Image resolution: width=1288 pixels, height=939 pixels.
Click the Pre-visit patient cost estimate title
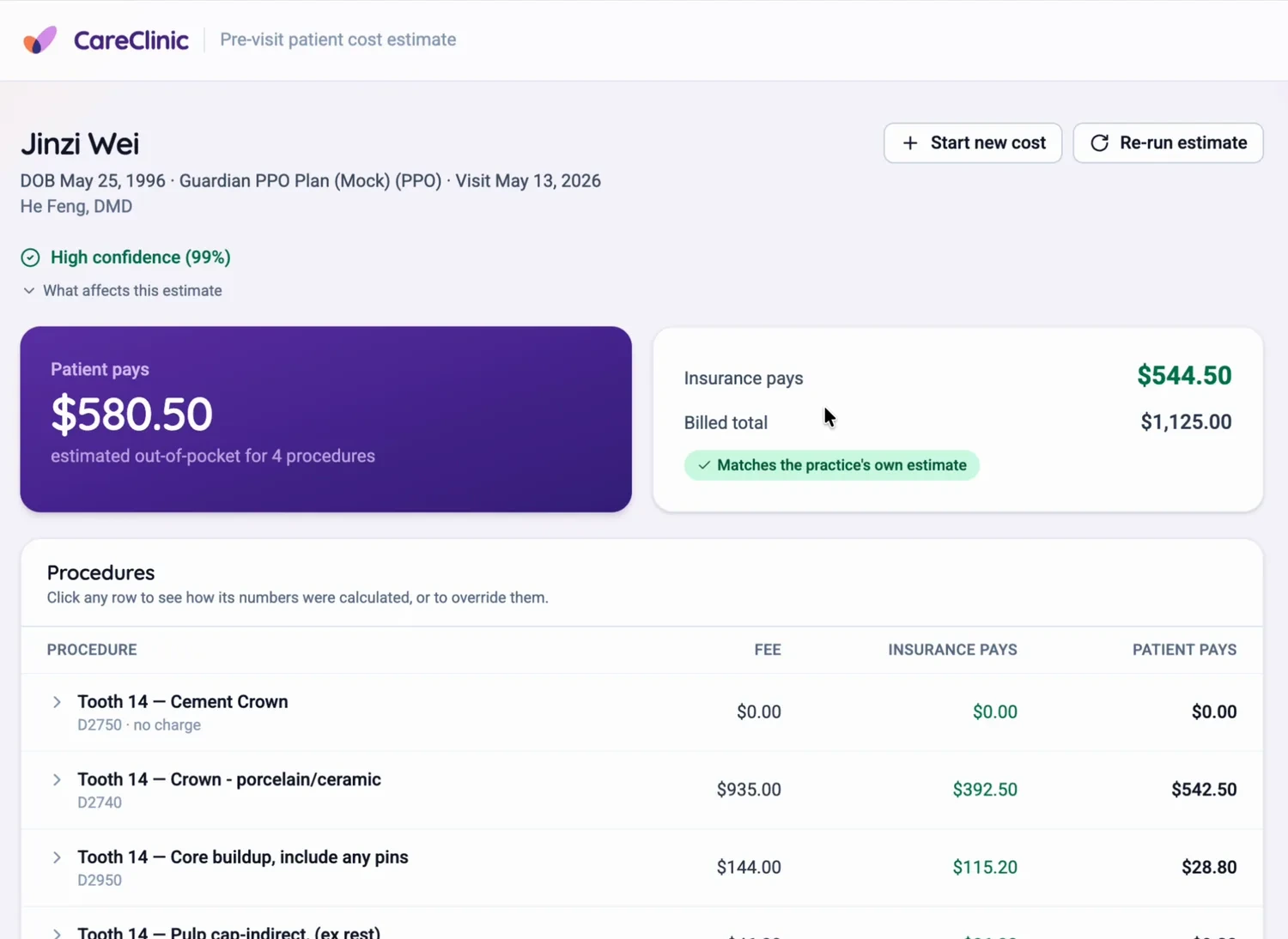[338, 39]
